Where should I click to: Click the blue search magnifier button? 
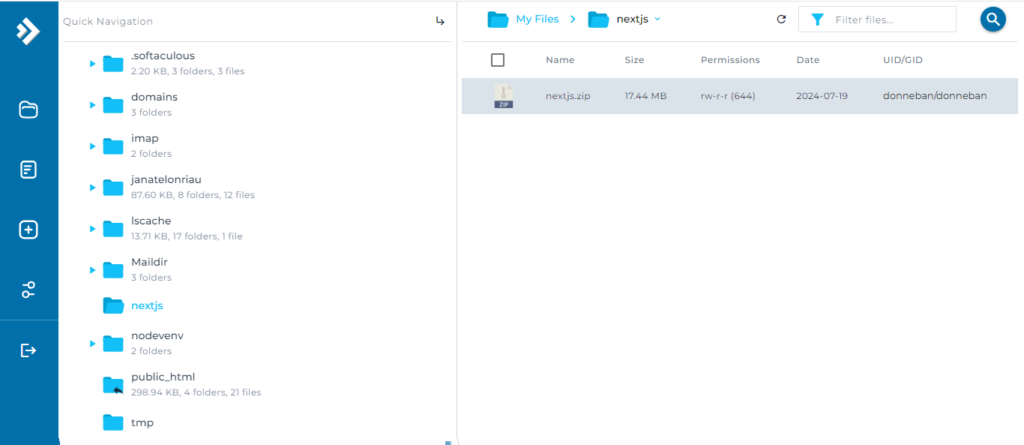click(993, 20)
